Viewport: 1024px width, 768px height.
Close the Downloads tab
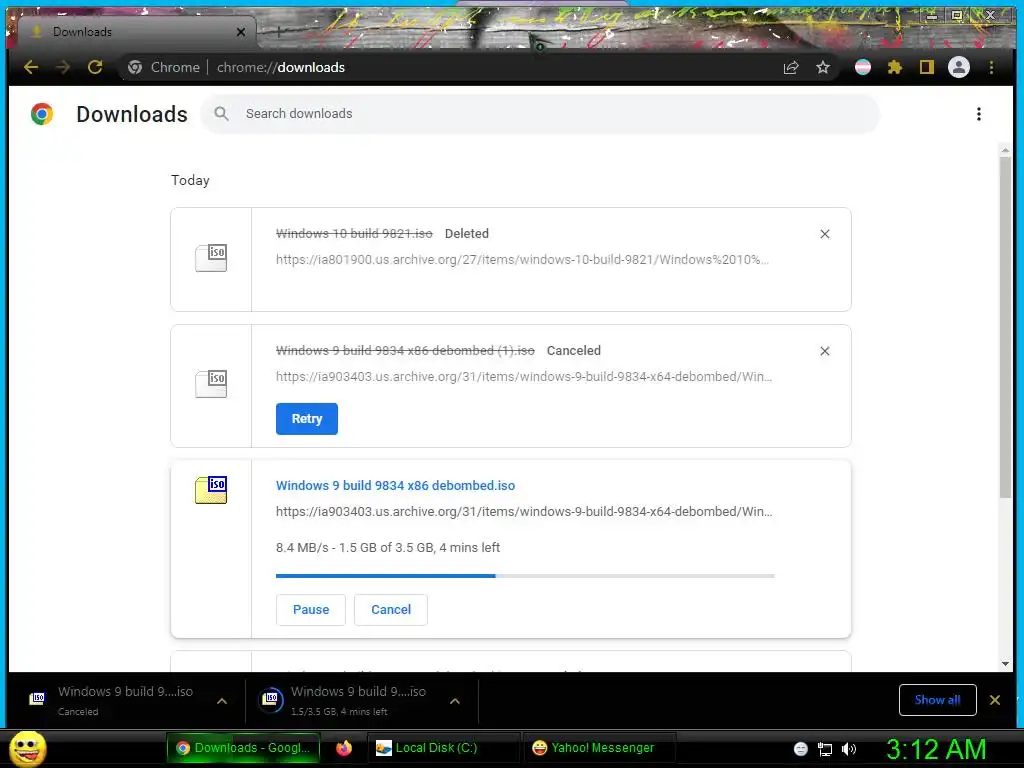[x=241, y=32]
